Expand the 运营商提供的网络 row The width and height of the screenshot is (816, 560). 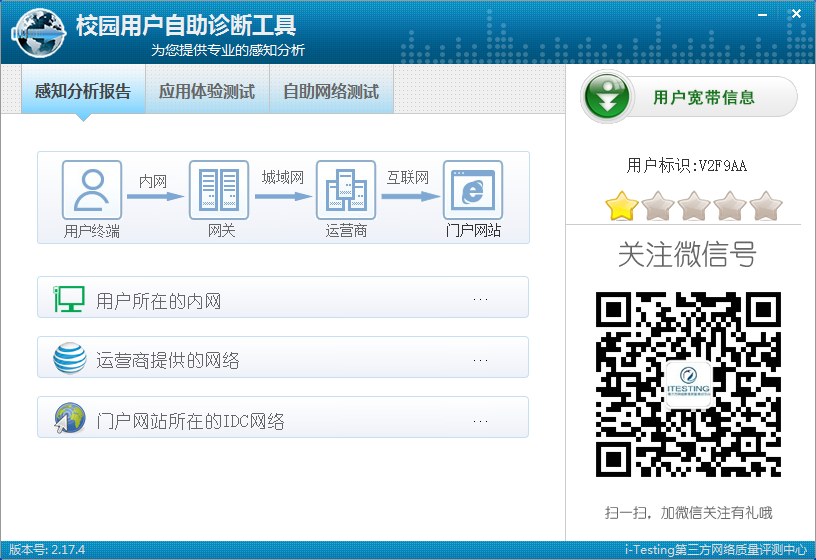(283, 358)
